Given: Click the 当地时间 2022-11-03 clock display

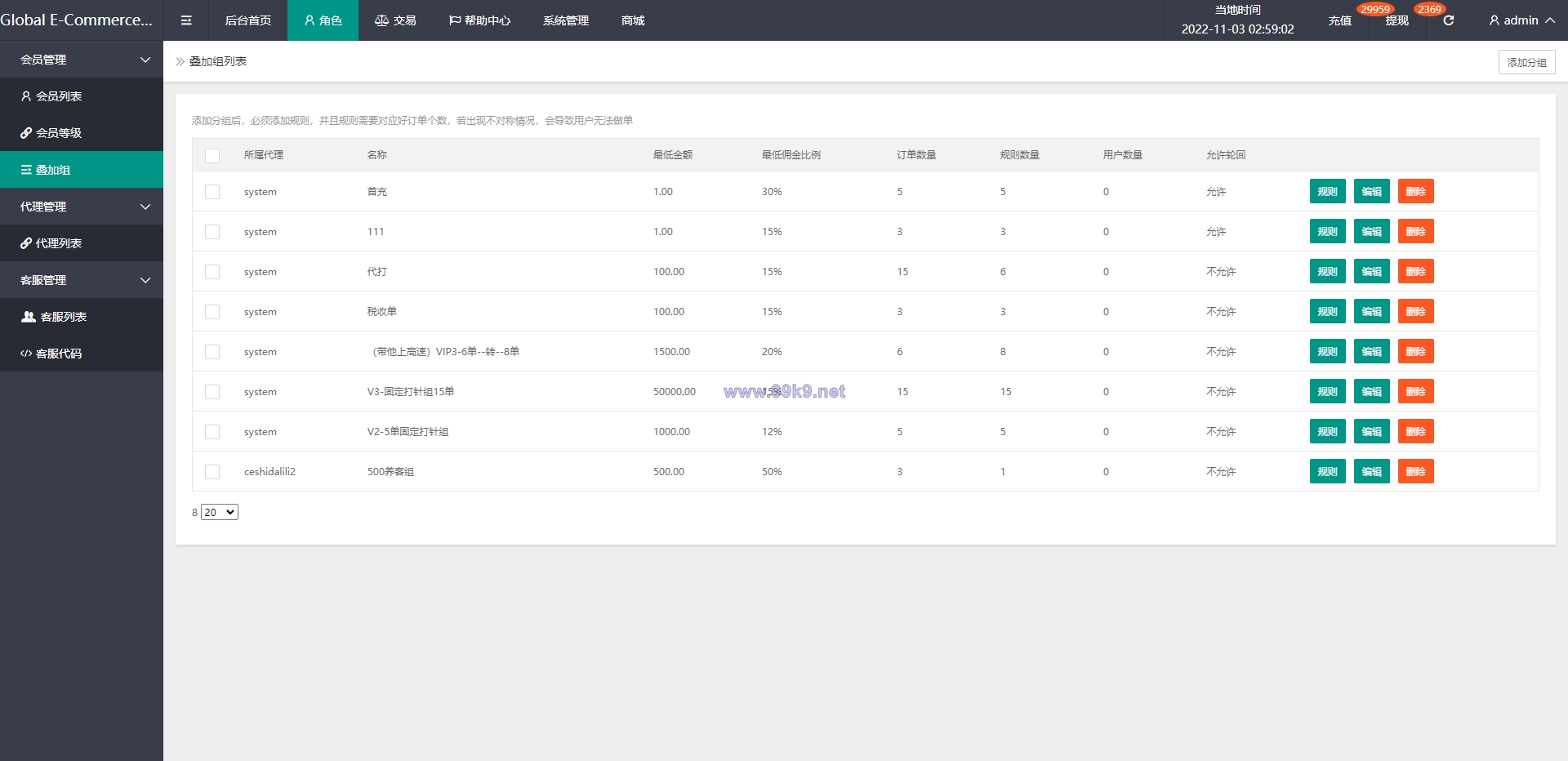Looking at the screenshot, I should pyautogui.click(x=1237, y=20).
